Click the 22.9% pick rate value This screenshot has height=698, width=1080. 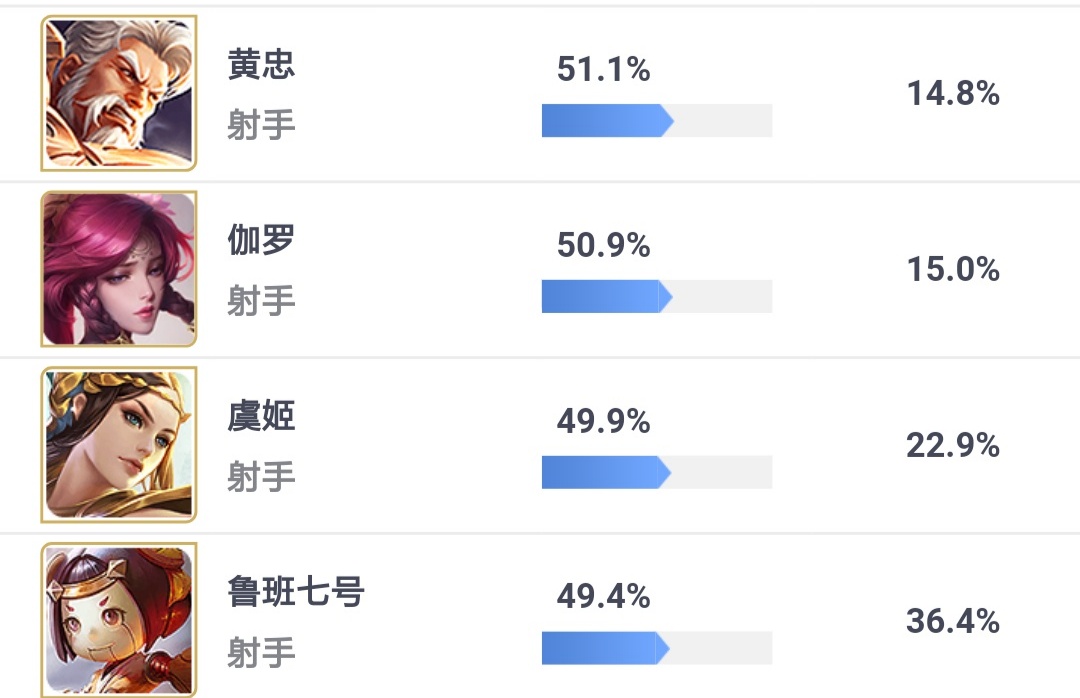tap(953, 446)
